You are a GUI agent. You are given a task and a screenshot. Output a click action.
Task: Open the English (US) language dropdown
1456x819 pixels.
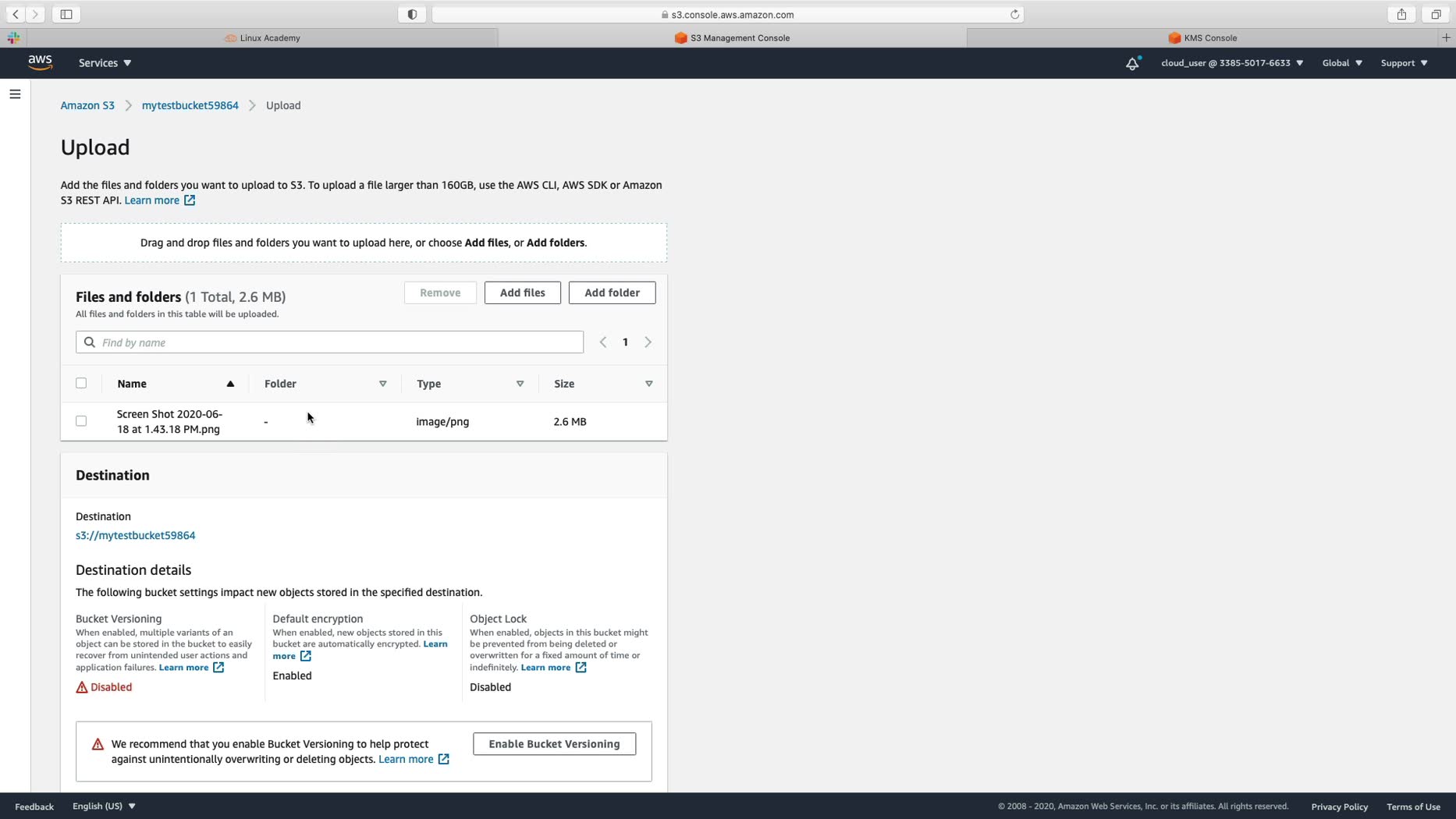click(104, 807)
